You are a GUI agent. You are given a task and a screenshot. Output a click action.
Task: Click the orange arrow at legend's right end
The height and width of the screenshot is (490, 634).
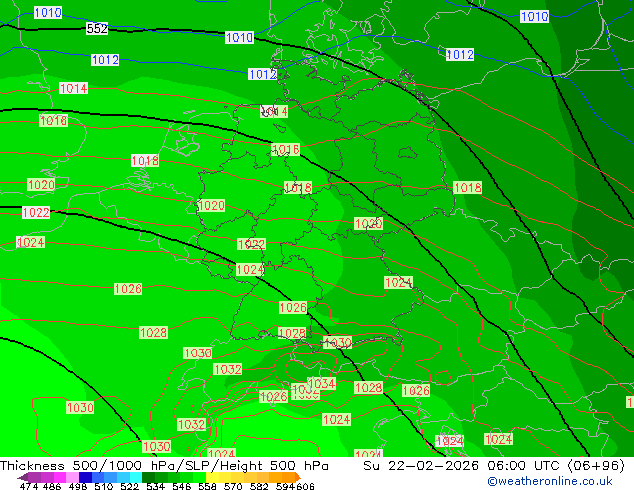(298, 477)
